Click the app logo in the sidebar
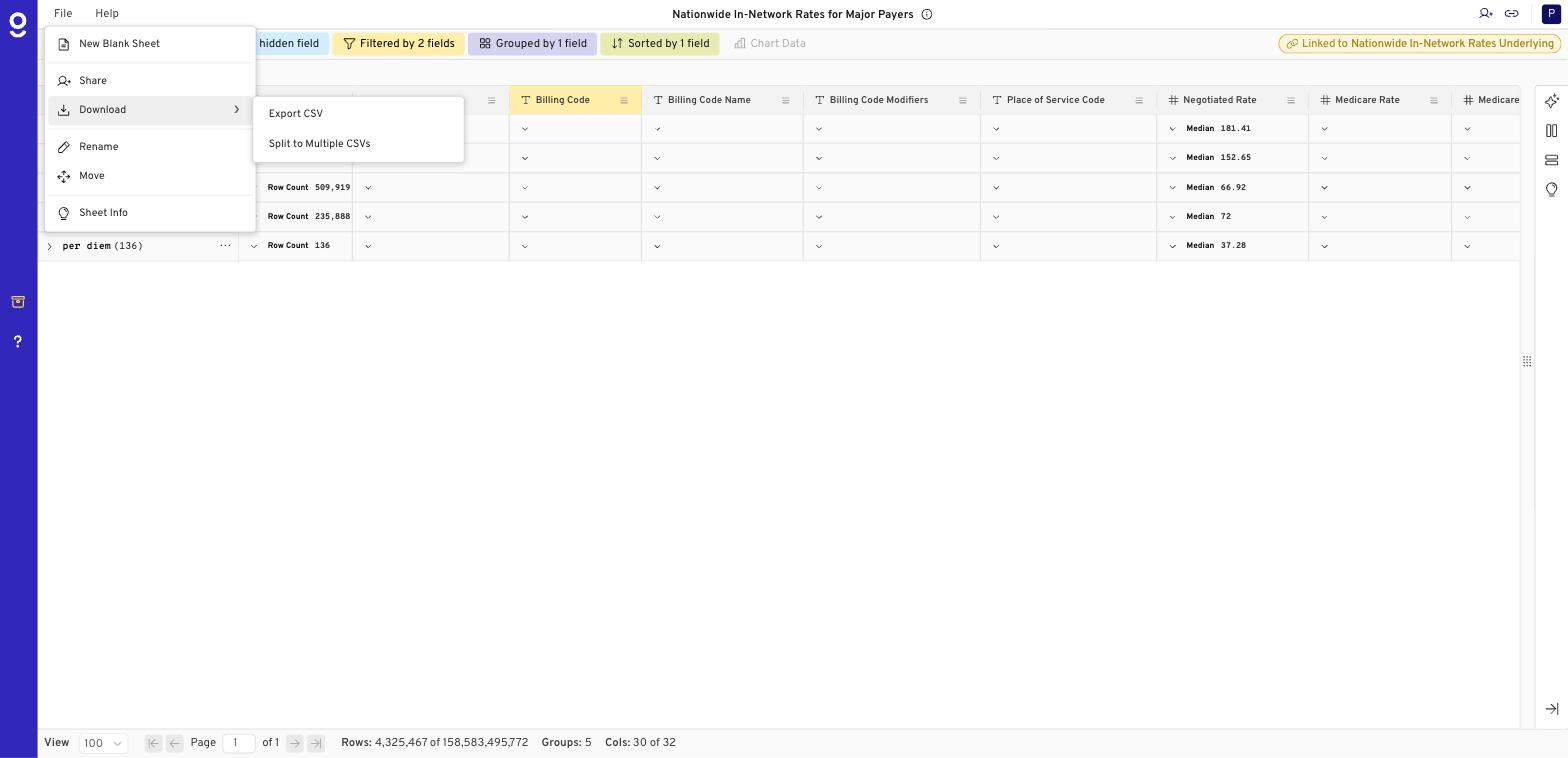This screenshot has width=1568, height=758. click(18, 24)
